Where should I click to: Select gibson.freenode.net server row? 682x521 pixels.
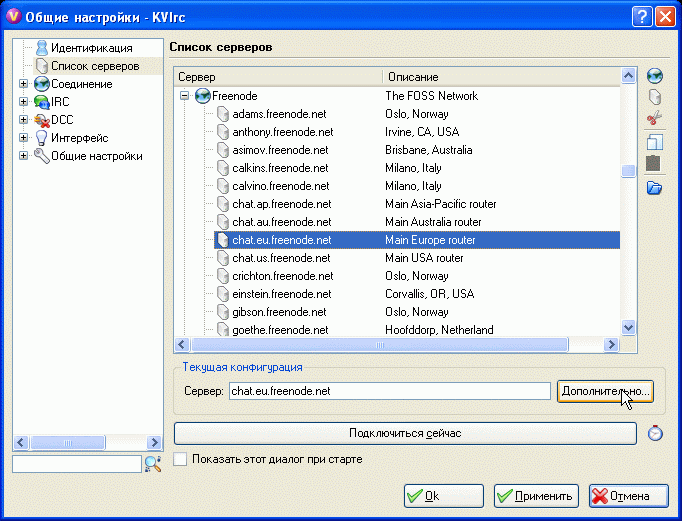click(x=417, y=312)
